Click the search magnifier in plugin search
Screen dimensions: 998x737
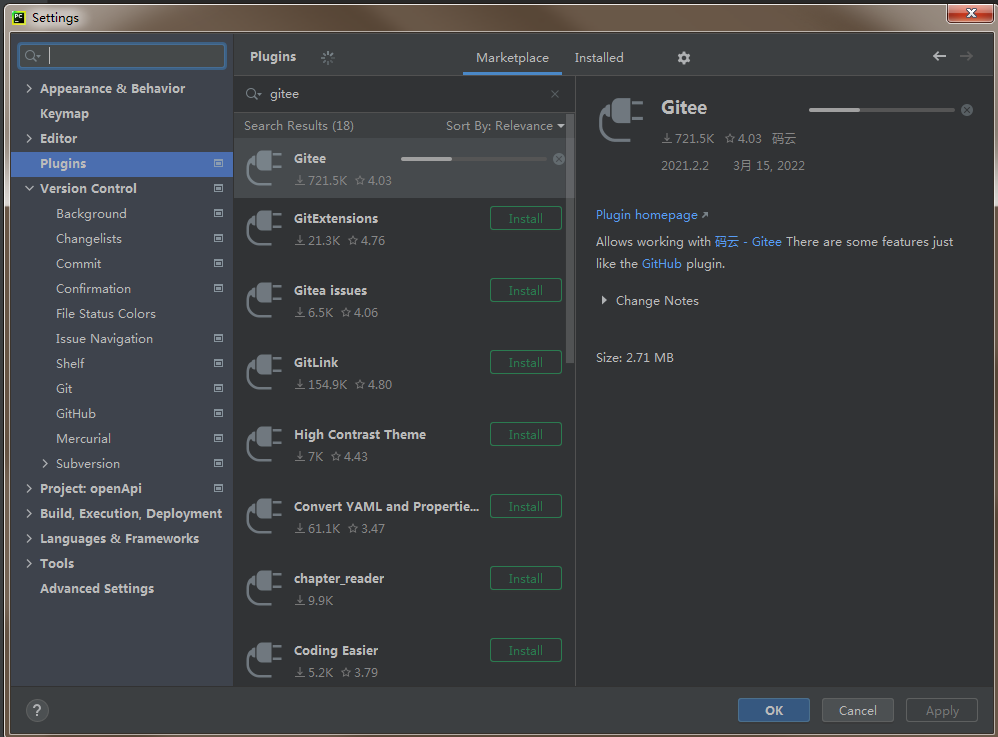(253, 94)
